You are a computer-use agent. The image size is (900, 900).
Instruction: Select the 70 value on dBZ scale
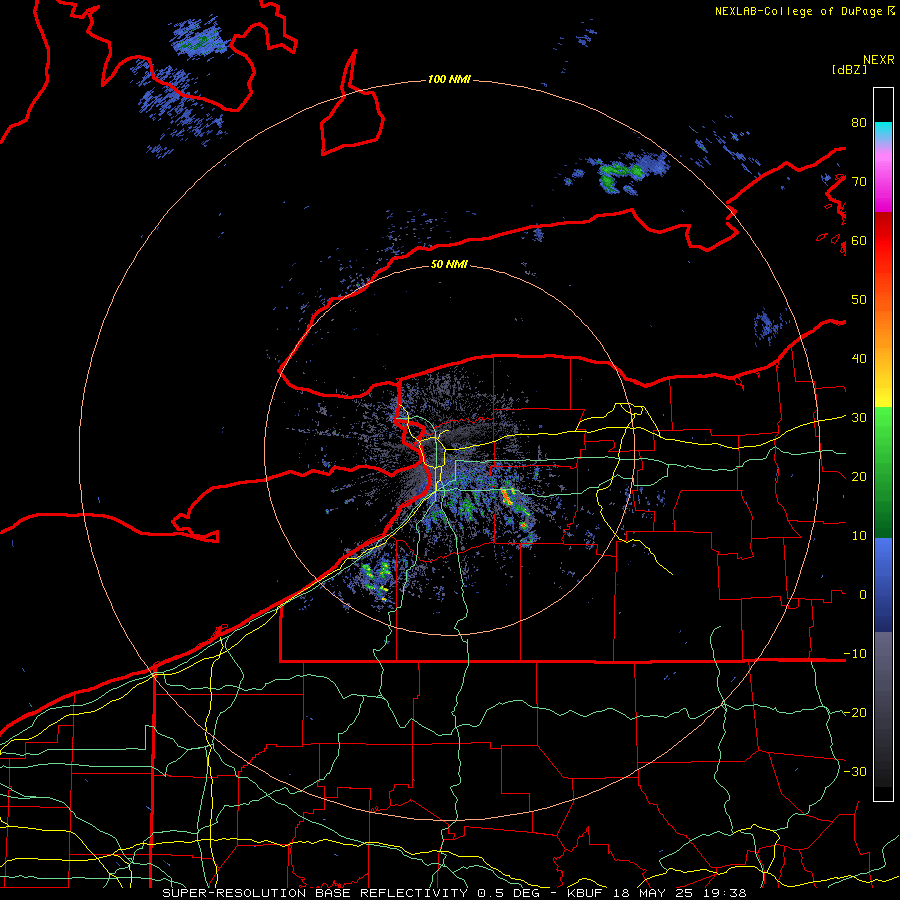point(859,181)
